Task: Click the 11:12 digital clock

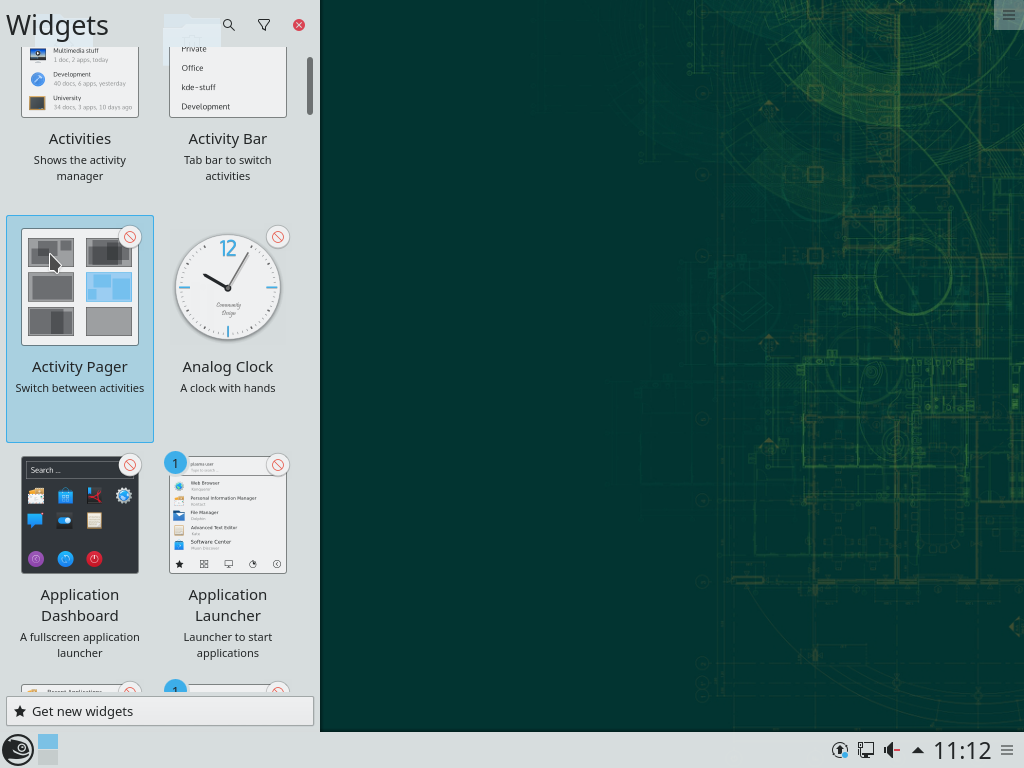Action: point(962,750)
